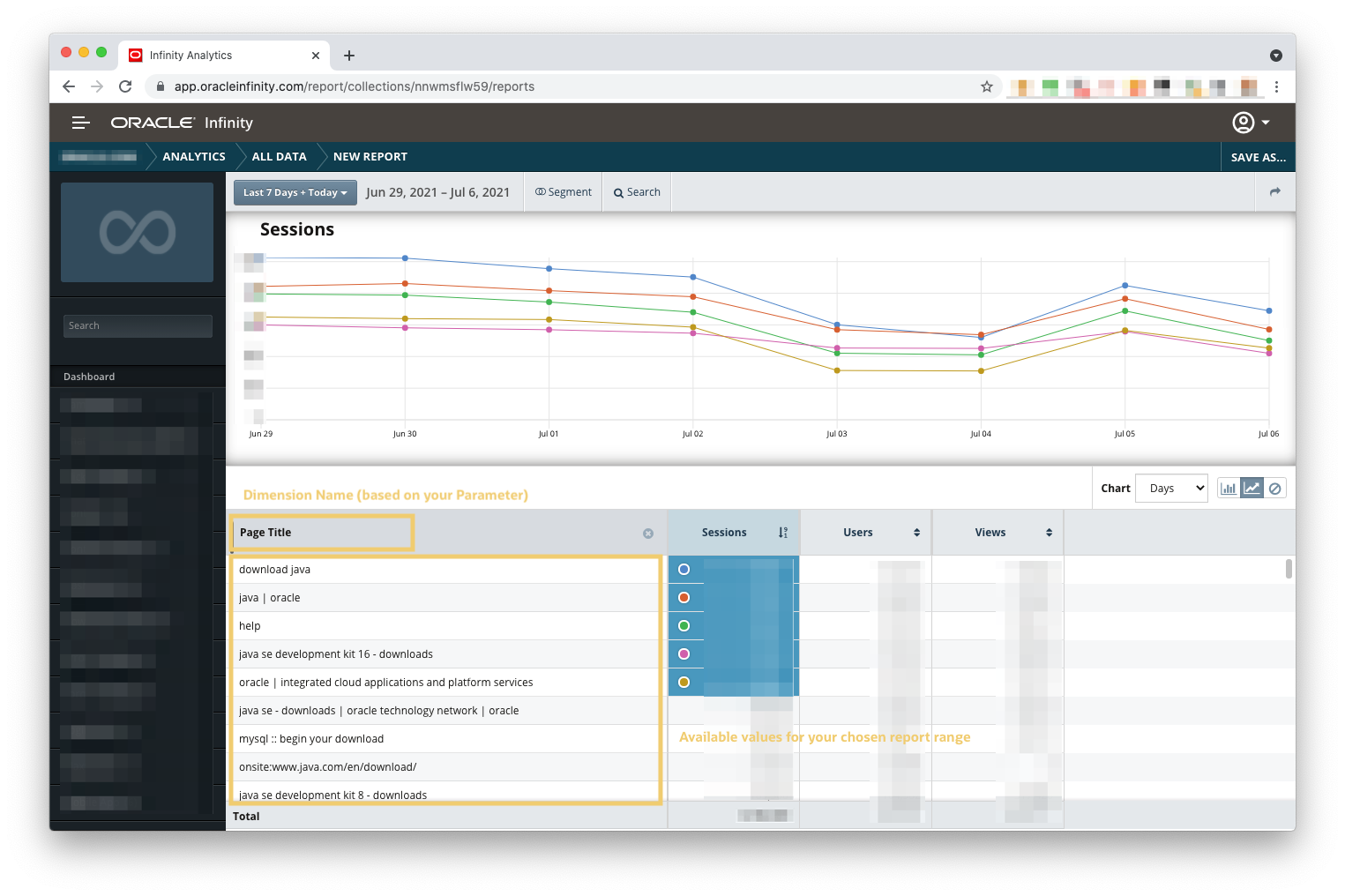Select the 'java | oracle' row

tap(445, 598)
